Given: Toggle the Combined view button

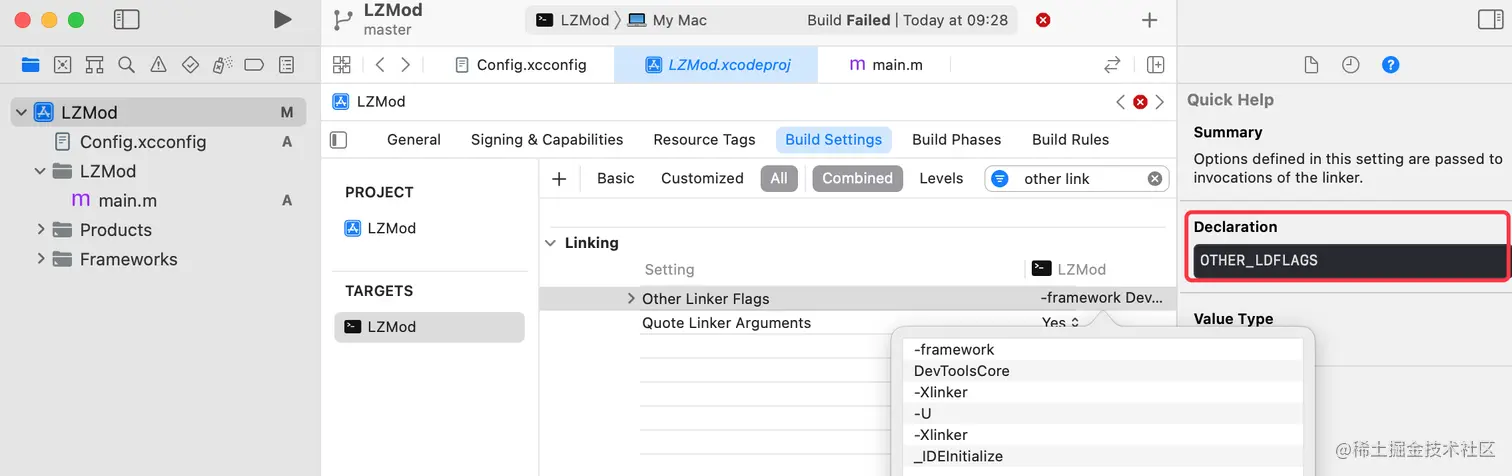Looking at the screenshot, I should 857,178.
